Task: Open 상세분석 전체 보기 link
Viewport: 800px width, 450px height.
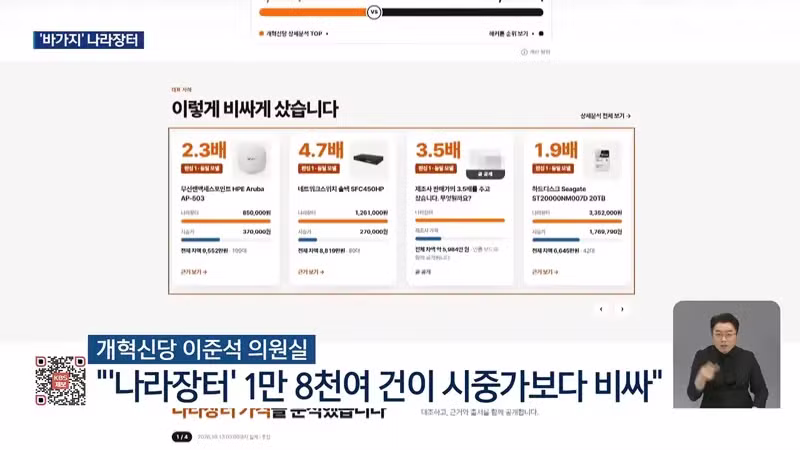Action: click(605, 116)
